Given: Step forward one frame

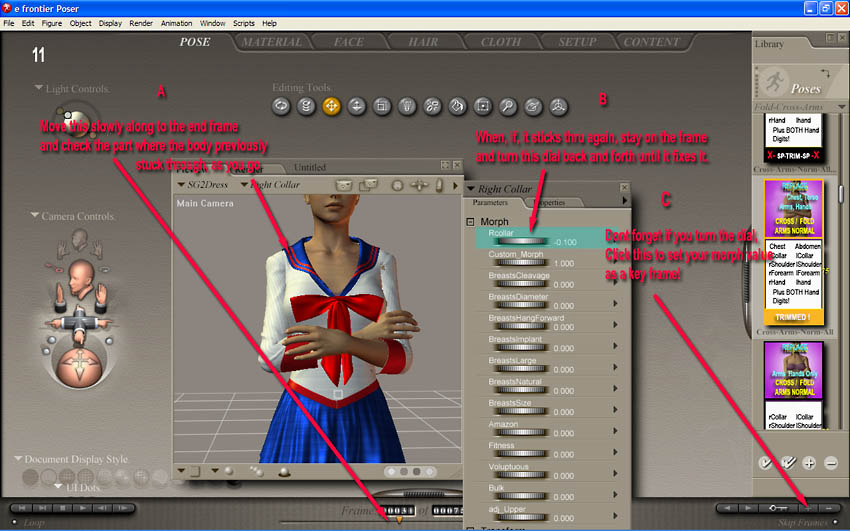Looking at the screenshot, I should coord(123,508).
